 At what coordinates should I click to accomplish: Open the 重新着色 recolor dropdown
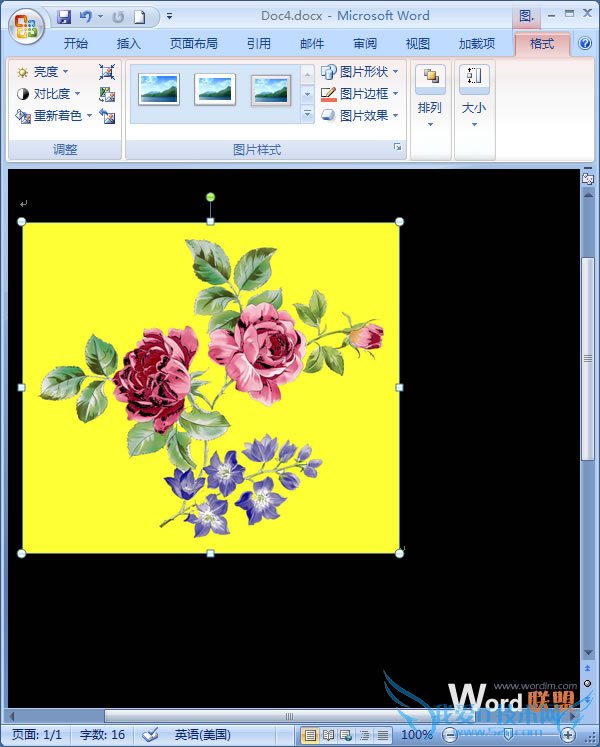tap(54, 116)
